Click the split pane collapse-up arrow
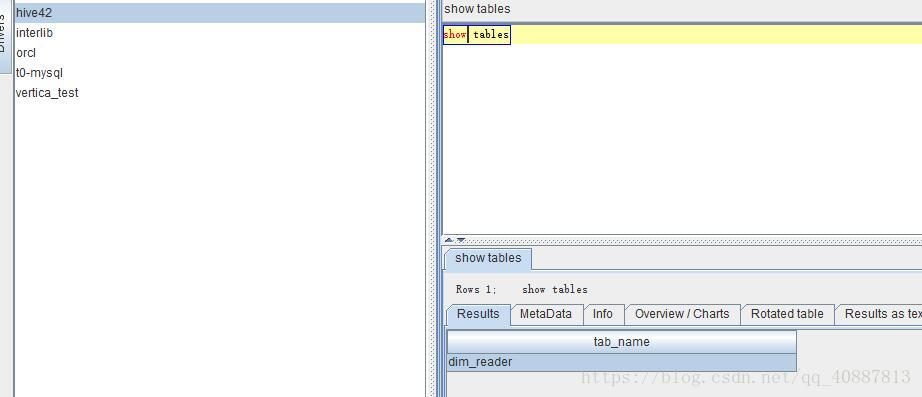Image resolution: width=922 pixels, height=397 pixels. [x=449, y=240]
